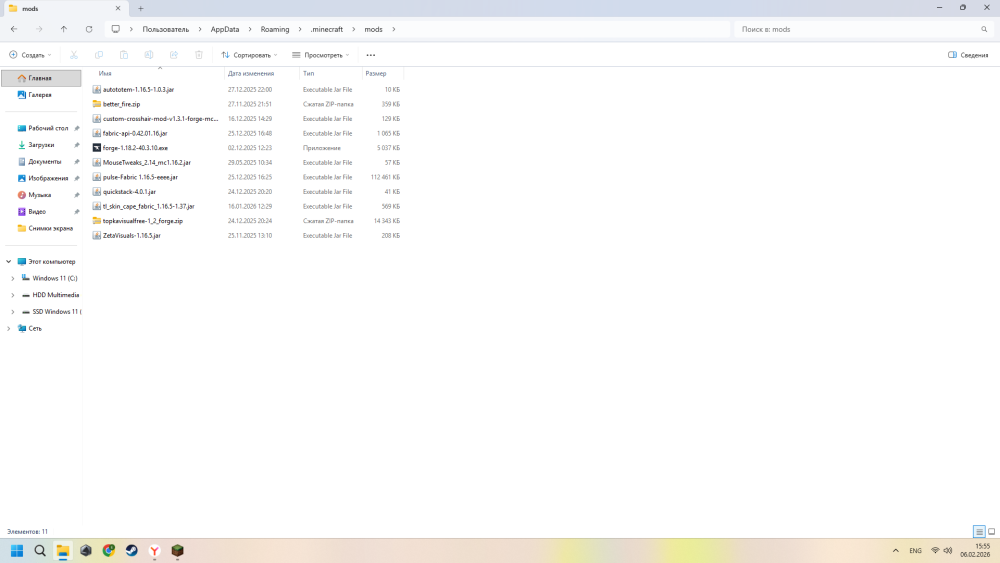Screen dimensions: 1000x563
Task: Open the Создать new item dropdown
Action: point(30,55)
